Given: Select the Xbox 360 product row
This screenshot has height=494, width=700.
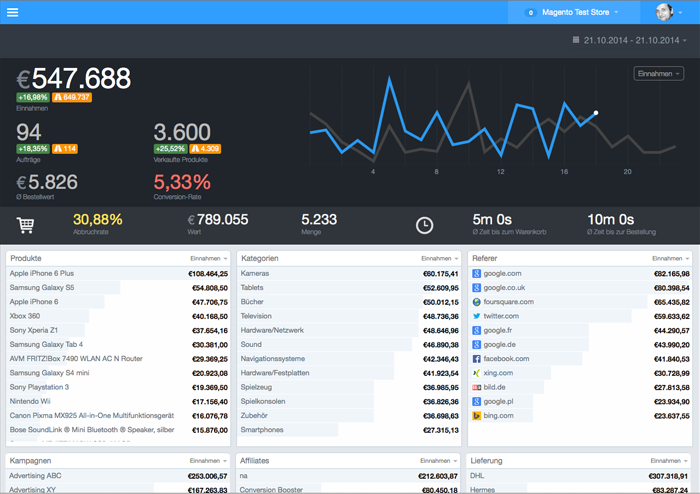Looking at the screenshot, I should pos(118,316).
